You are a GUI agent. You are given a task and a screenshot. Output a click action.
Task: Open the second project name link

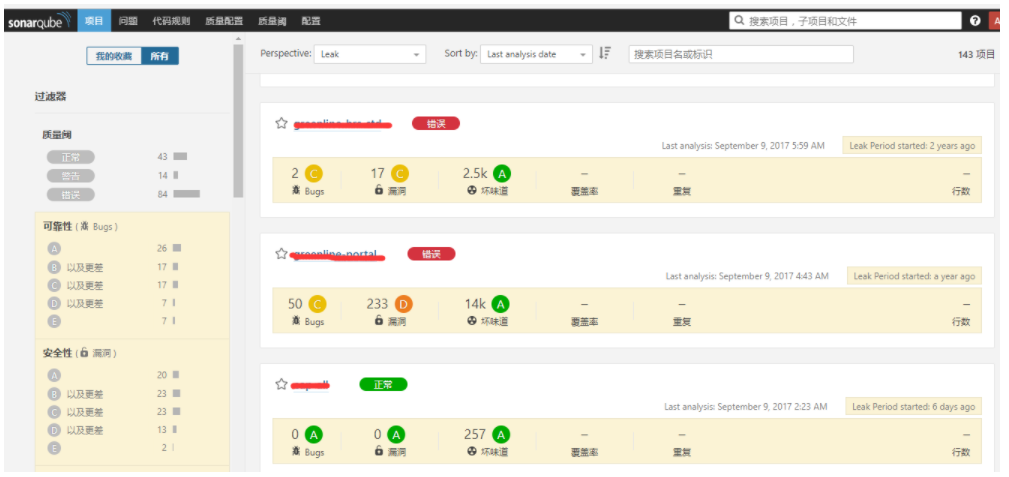coord(335,254)
